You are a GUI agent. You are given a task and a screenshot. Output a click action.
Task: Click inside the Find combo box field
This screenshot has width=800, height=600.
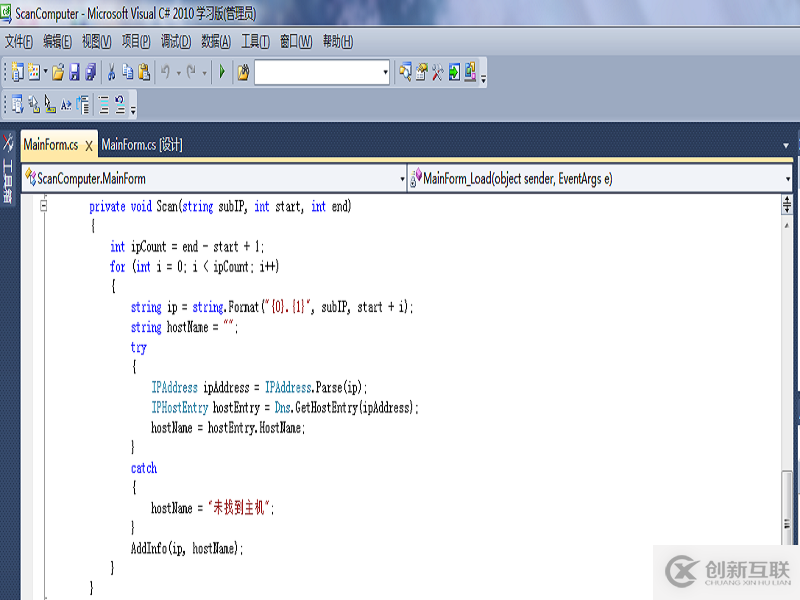click(x=318, y=72)
